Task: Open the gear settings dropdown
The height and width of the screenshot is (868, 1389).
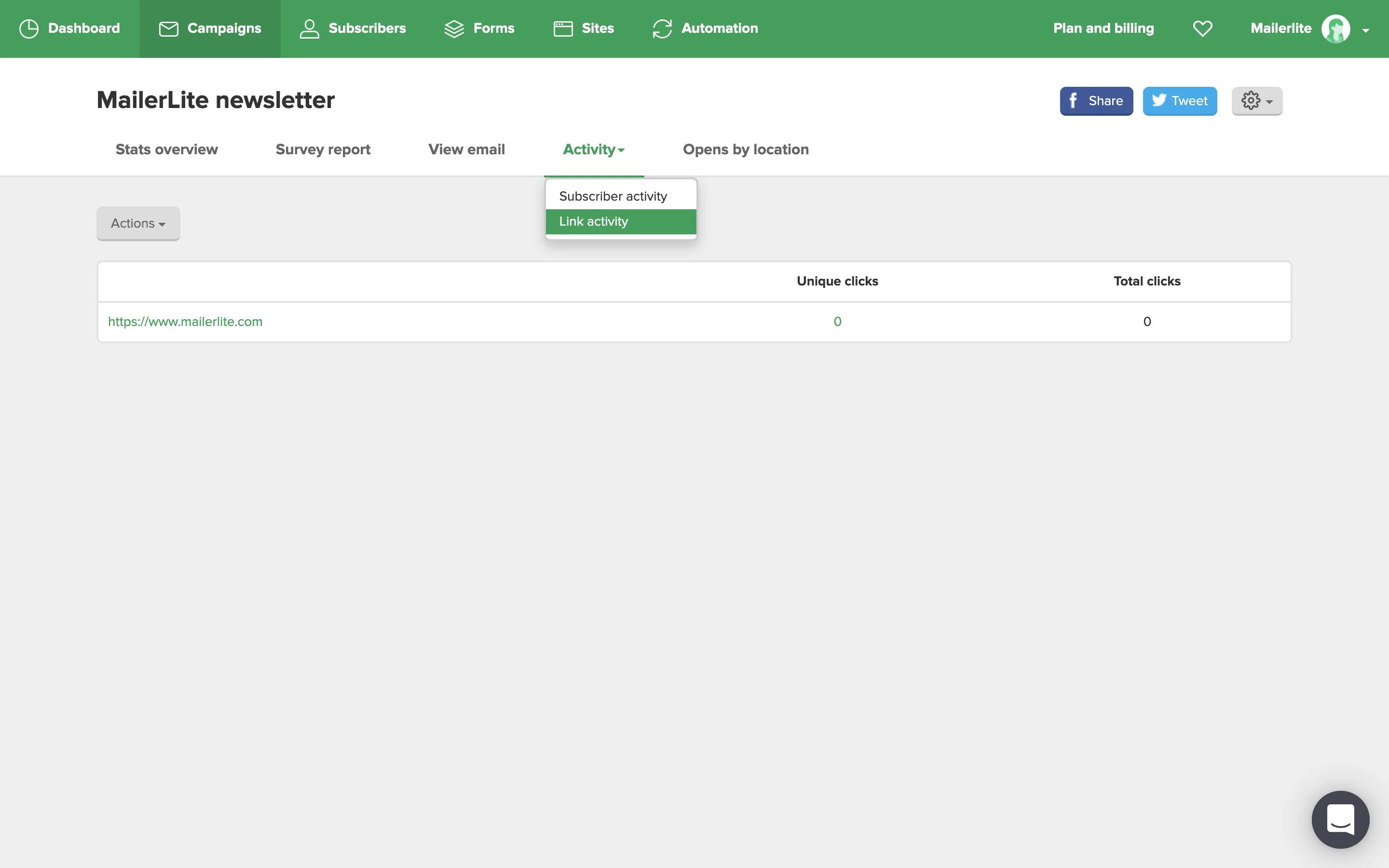Action: 1256,101
